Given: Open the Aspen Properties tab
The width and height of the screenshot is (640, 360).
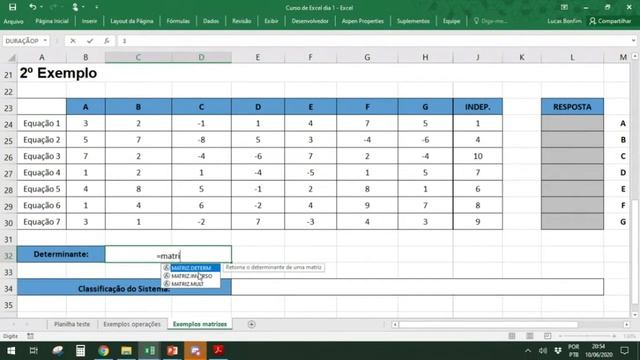Looking at the screenshot, I should pos(362,21).
